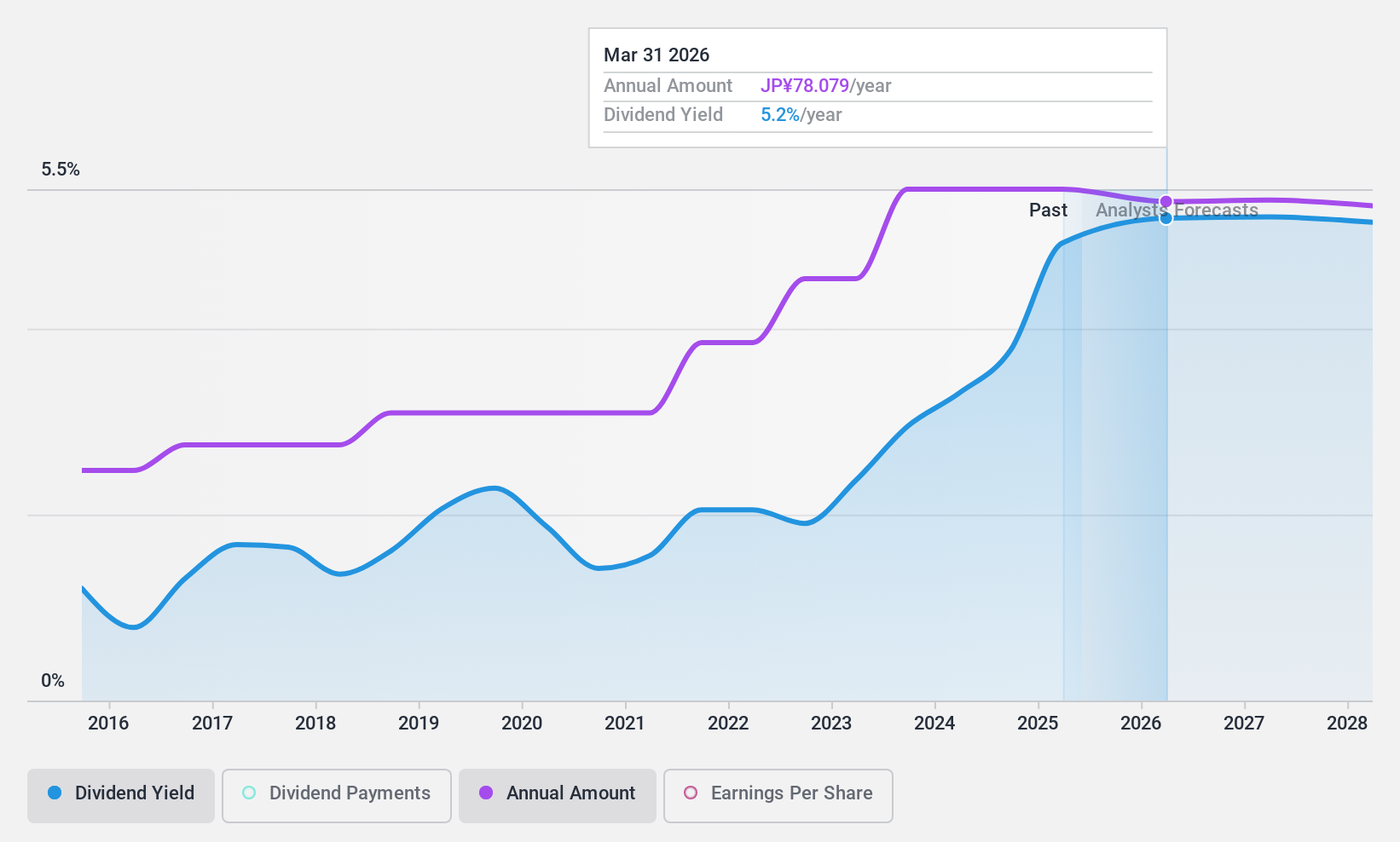1400x842 pixels.
Task: Enable the Dividend Payments series
Action: (x=337, y=796)
